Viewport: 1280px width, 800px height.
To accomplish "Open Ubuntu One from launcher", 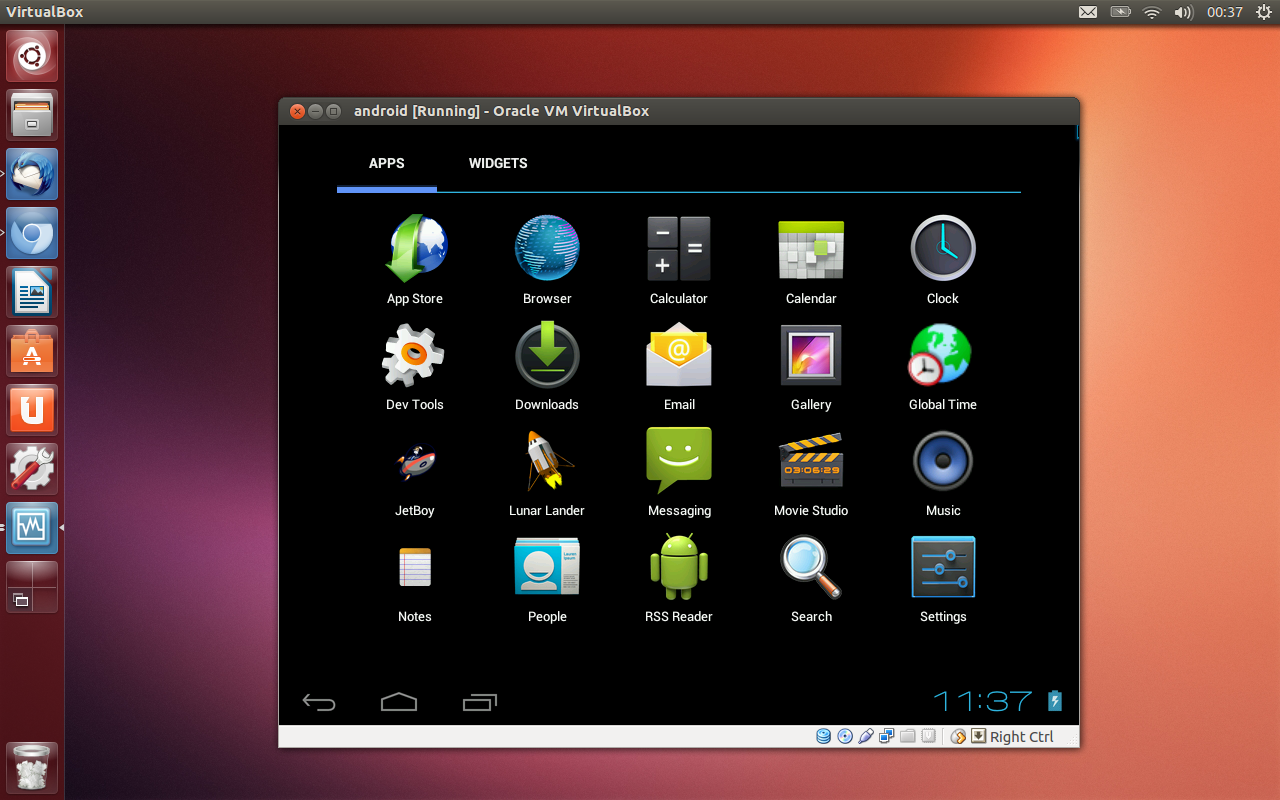I will pyautogui.click(x=32, y=410).
